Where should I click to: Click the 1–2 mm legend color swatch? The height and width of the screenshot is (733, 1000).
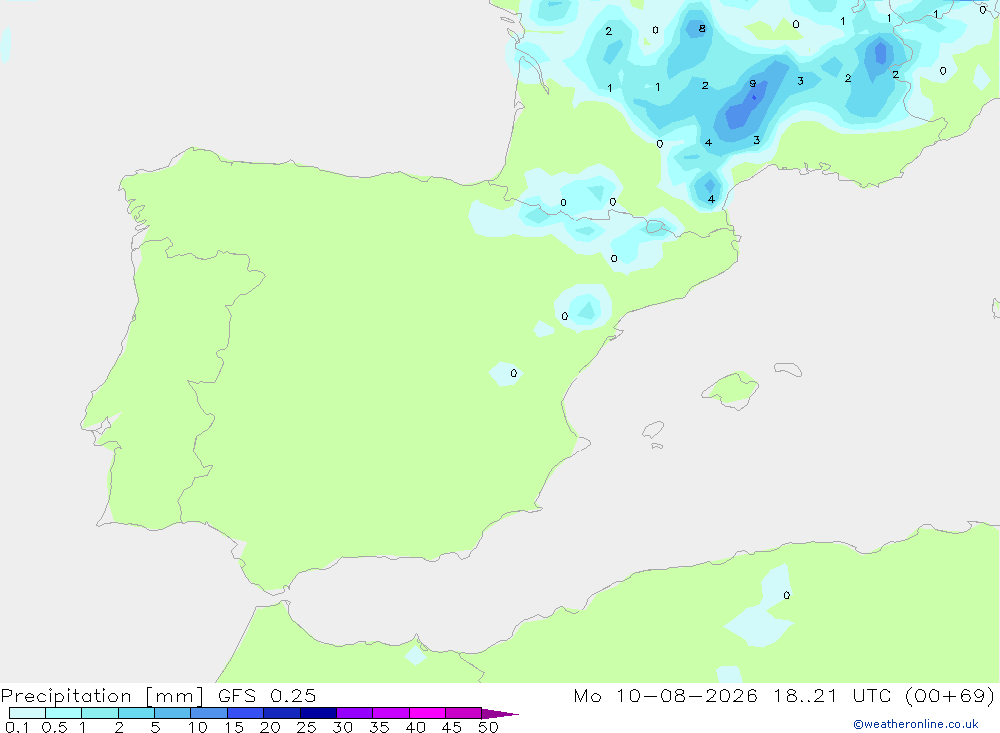[x=100, y=713]
